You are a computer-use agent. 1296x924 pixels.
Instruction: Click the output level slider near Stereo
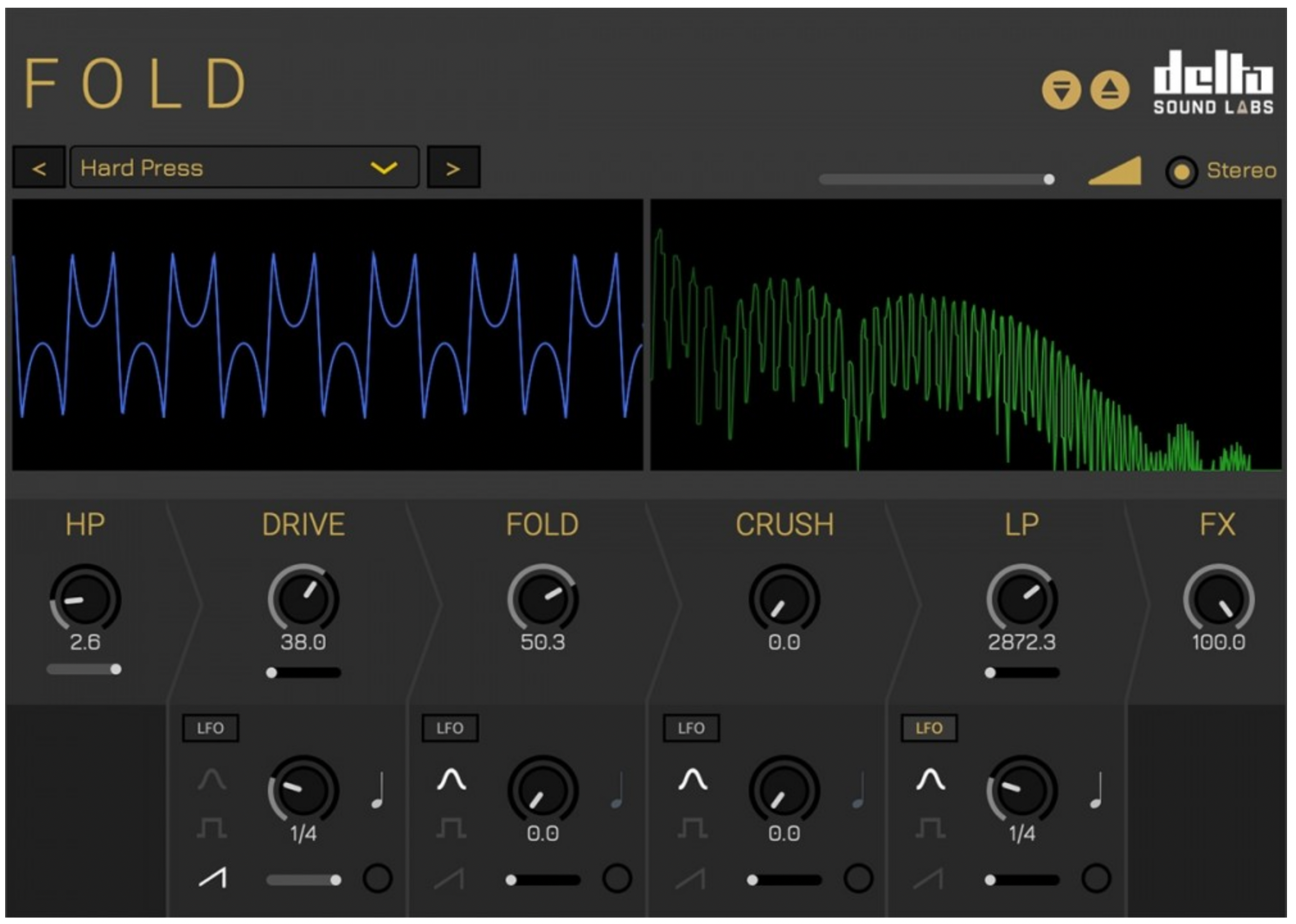[936, 179]
